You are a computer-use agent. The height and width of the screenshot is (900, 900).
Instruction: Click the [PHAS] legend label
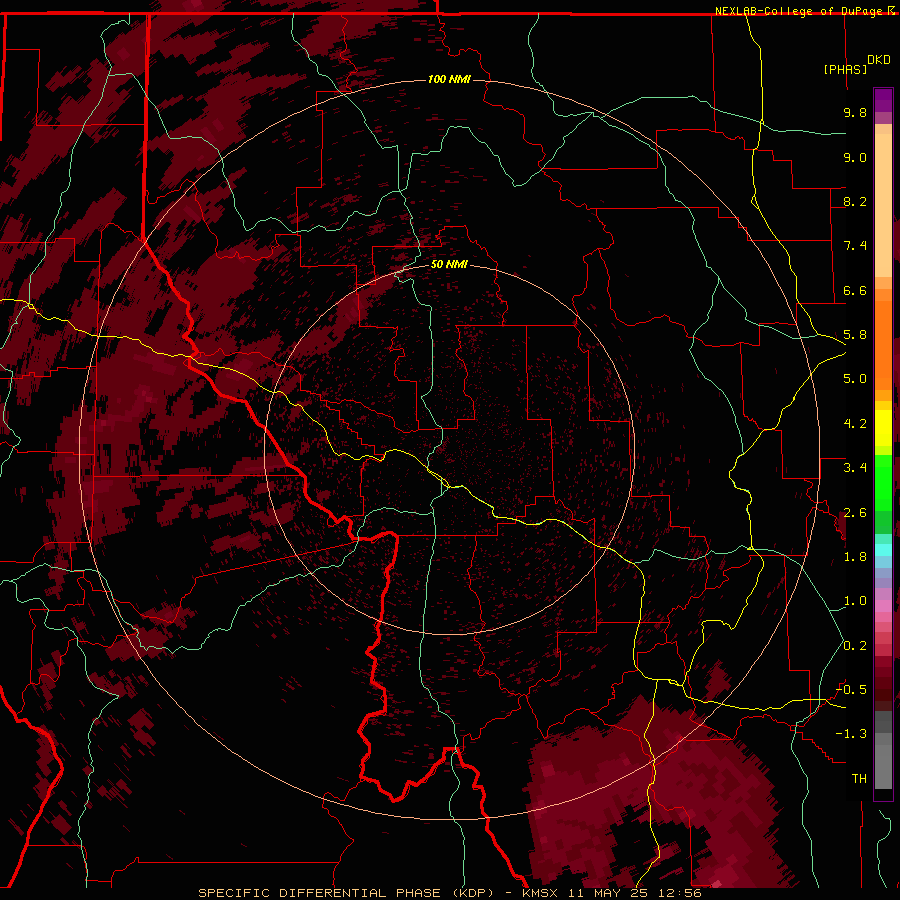tap(845, 69)
